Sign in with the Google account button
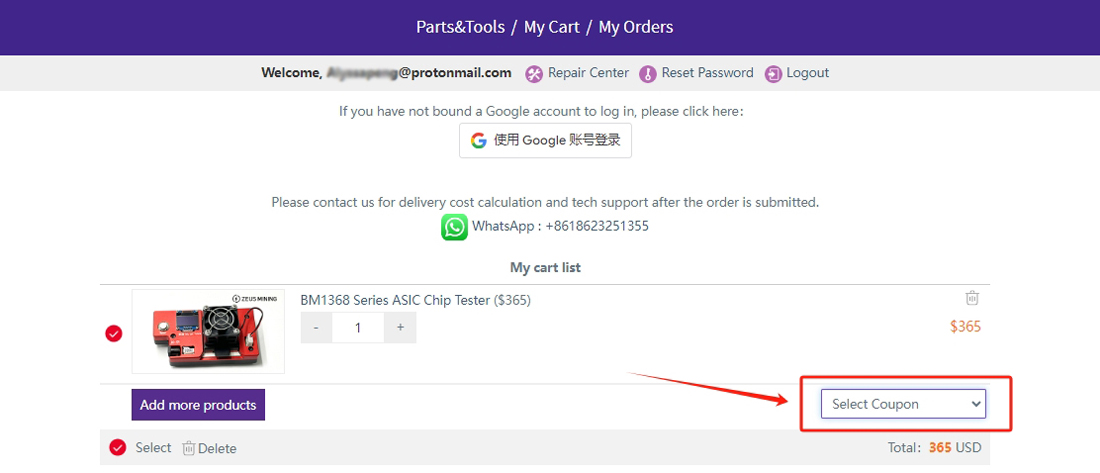 click(x=545, y=140)
